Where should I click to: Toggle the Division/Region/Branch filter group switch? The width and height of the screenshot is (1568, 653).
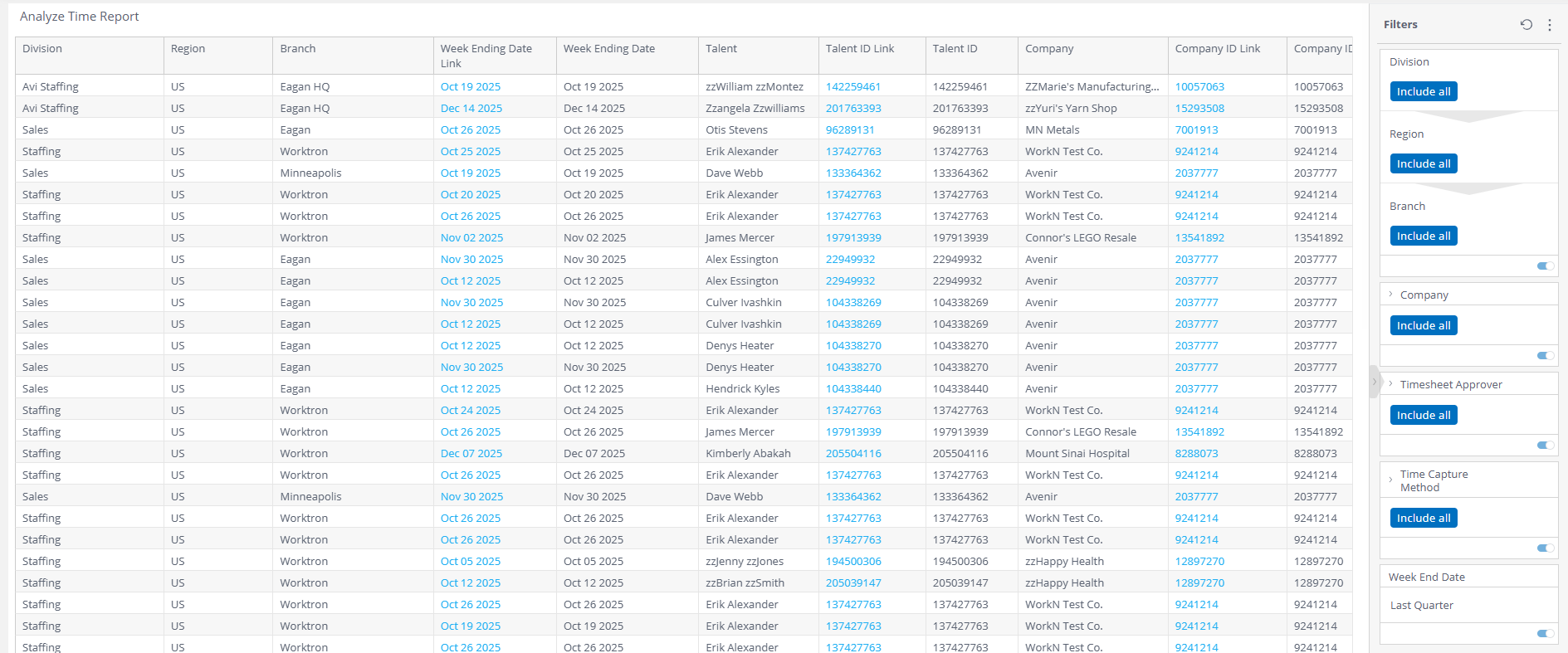tap(1546, 266)
